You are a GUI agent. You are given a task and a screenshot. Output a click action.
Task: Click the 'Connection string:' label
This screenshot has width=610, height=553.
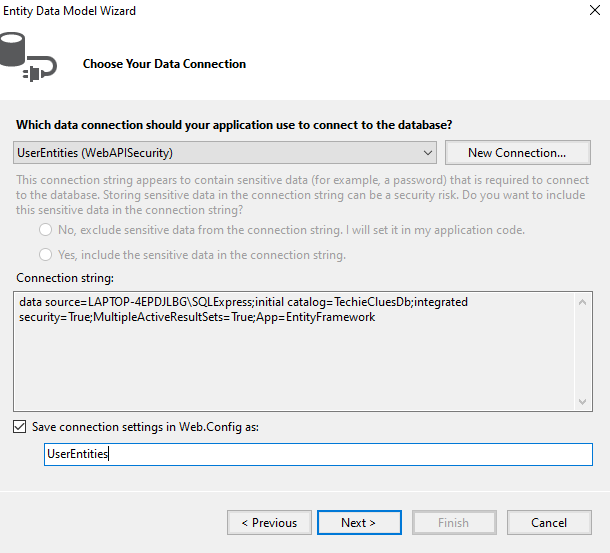coord(65,278)
